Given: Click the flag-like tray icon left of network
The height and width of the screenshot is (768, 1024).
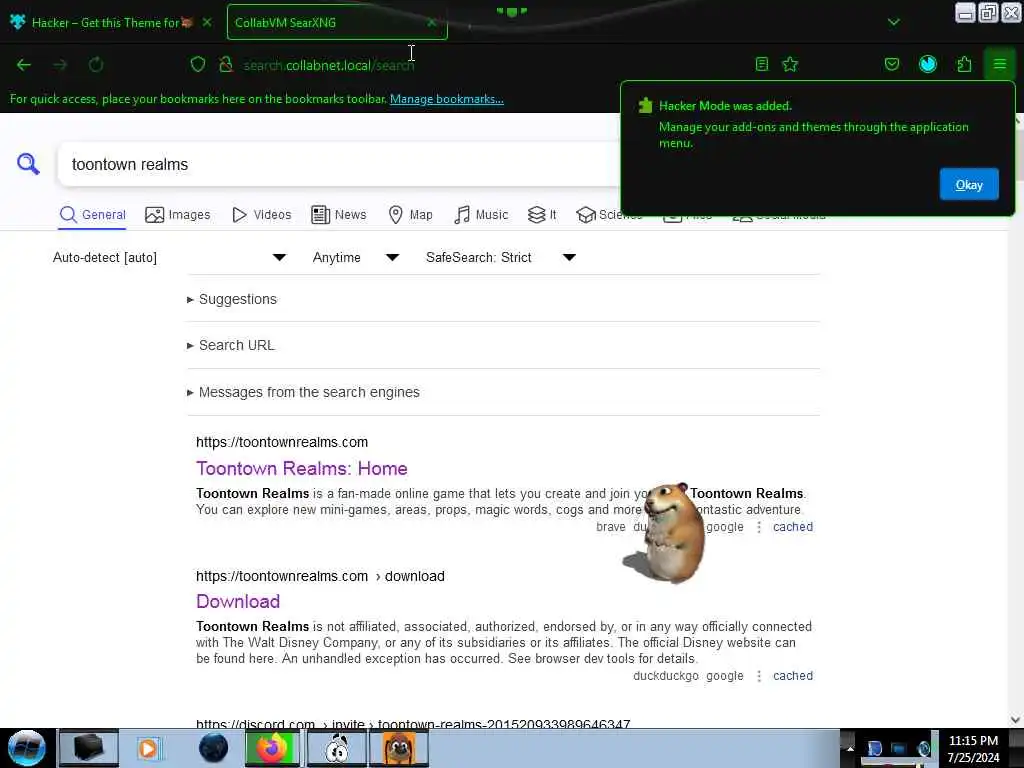Looking at the screenshot, I should pos(874,749).
